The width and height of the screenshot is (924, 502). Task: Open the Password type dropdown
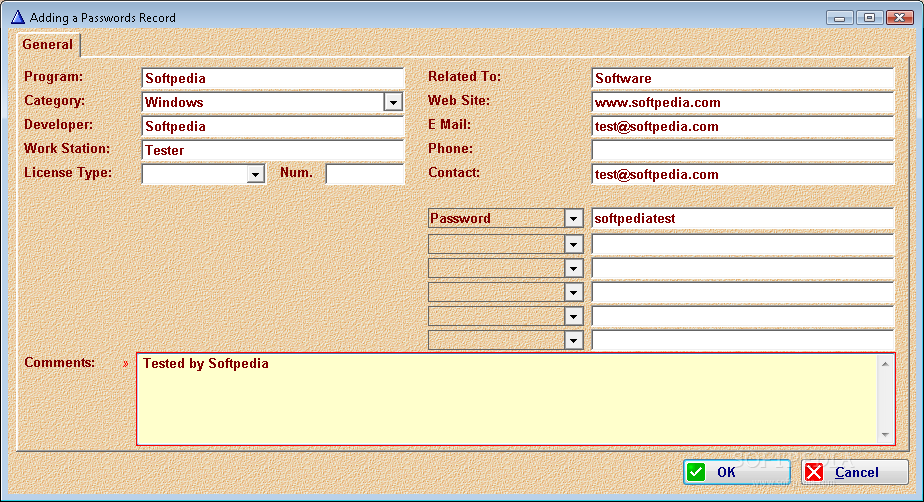pyautogui.click(x=573, y=219)
